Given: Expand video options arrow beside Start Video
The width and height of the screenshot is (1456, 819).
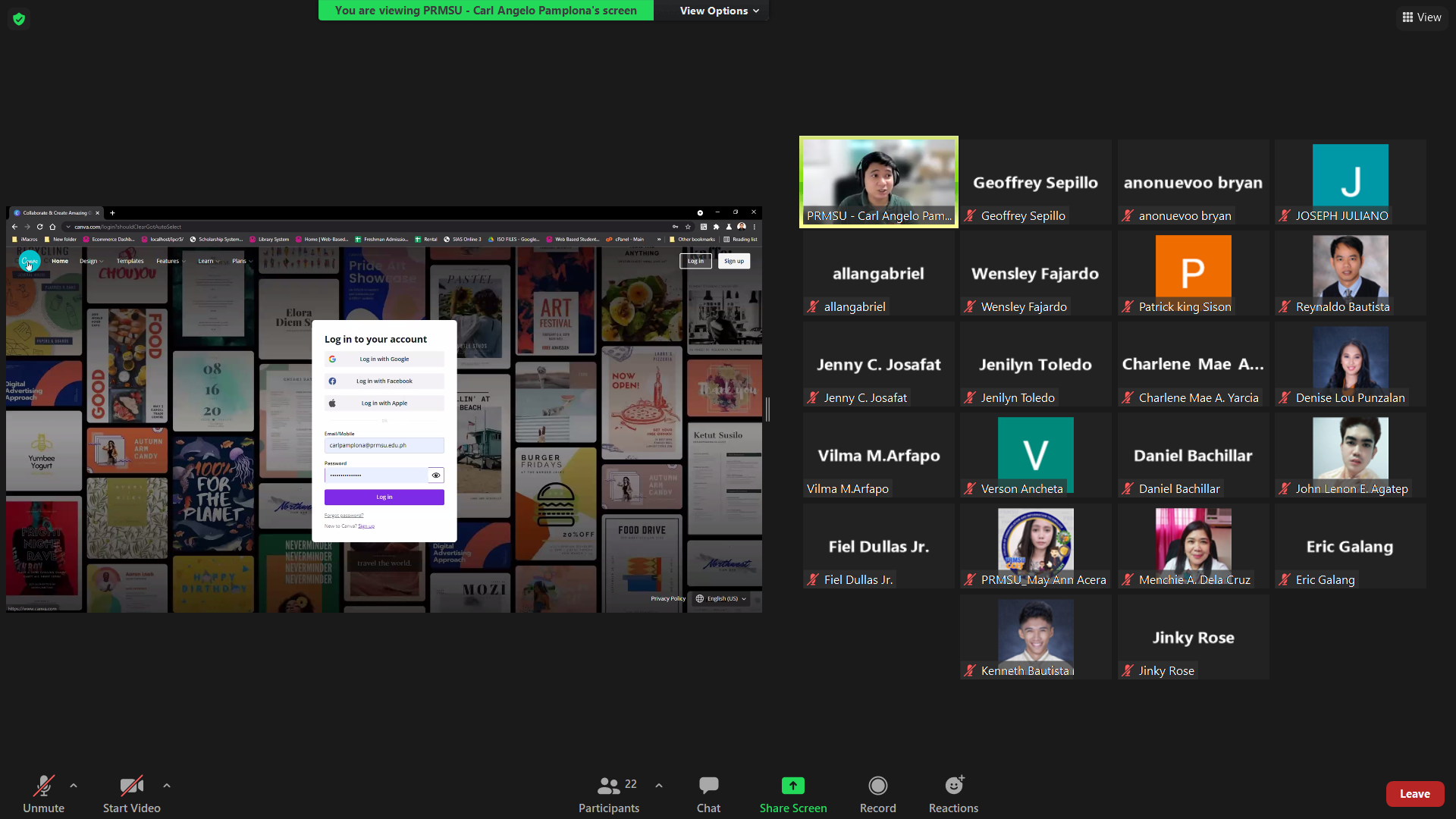Looking at the screenshot, I should pos(167,786).
